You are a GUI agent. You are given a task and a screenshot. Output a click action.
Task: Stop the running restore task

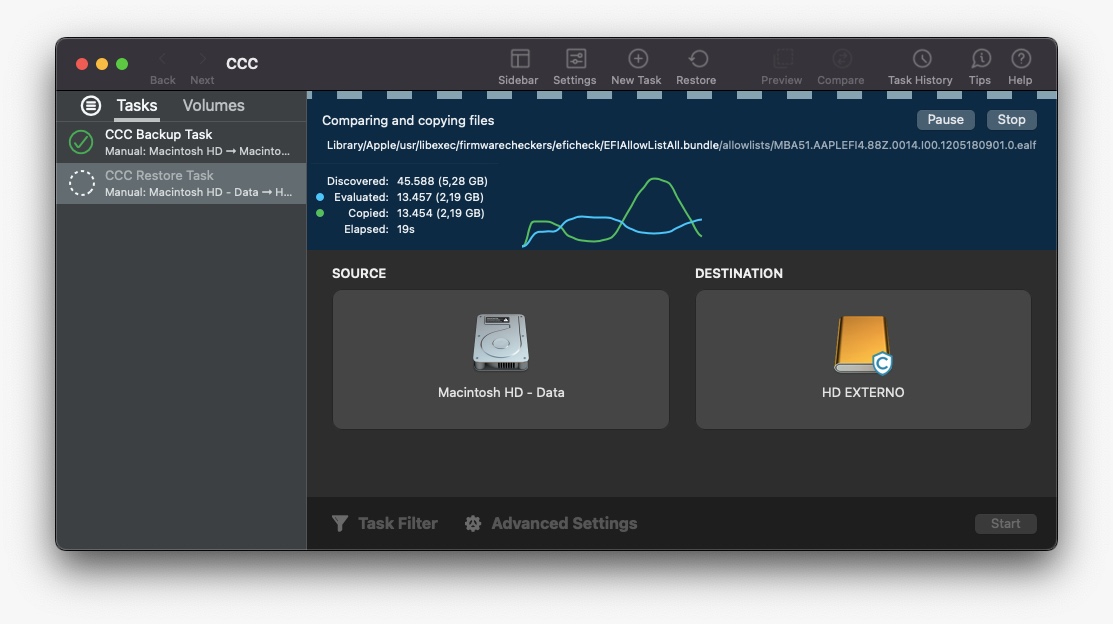click(1011, 119)
